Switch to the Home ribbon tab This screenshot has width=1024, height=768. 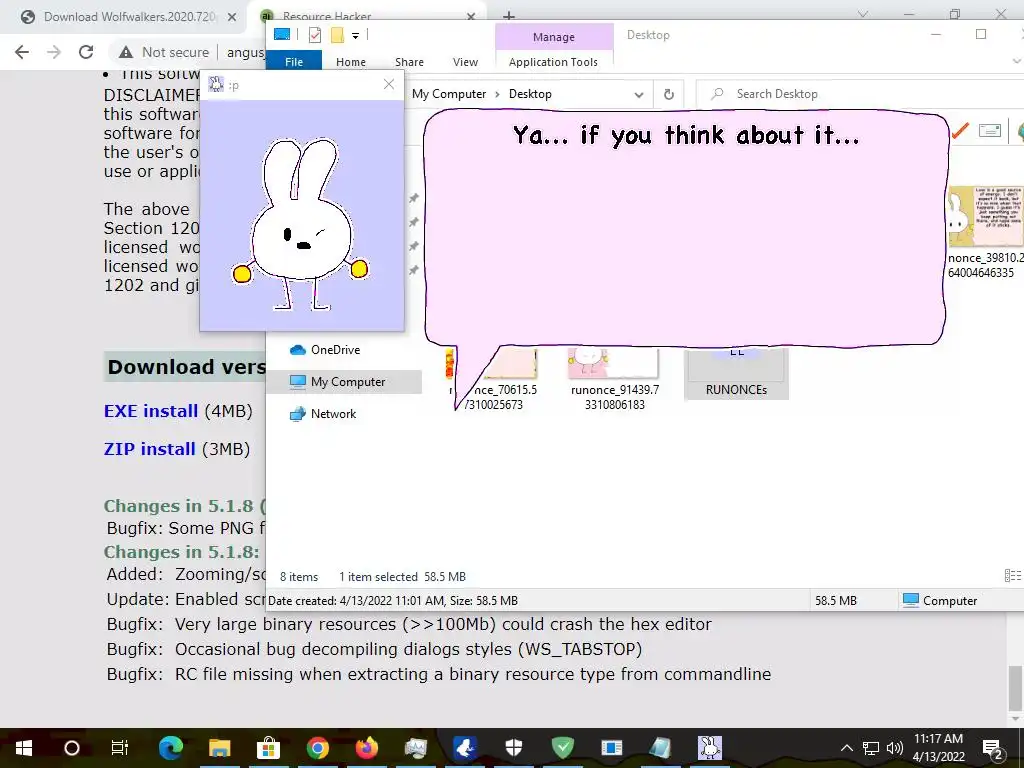click(x=351, y=61)
